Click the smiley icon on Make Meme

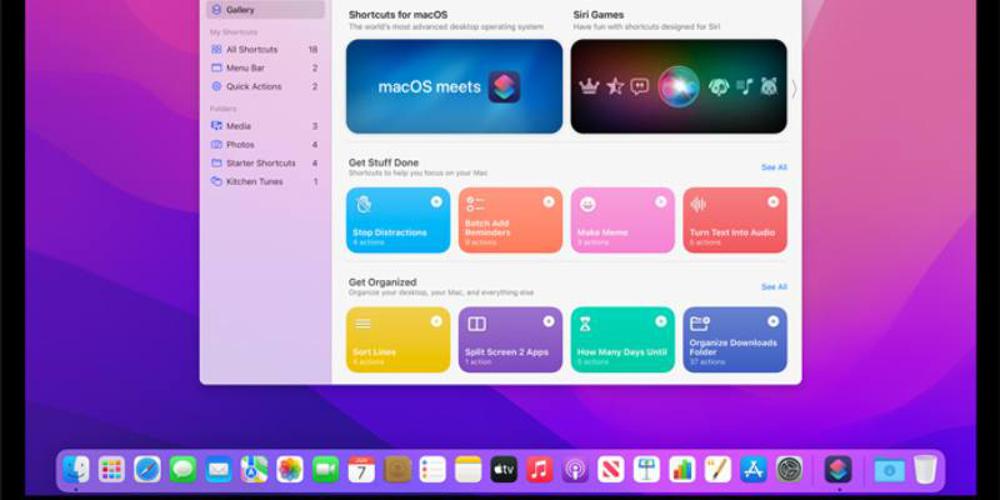[587, 204]
